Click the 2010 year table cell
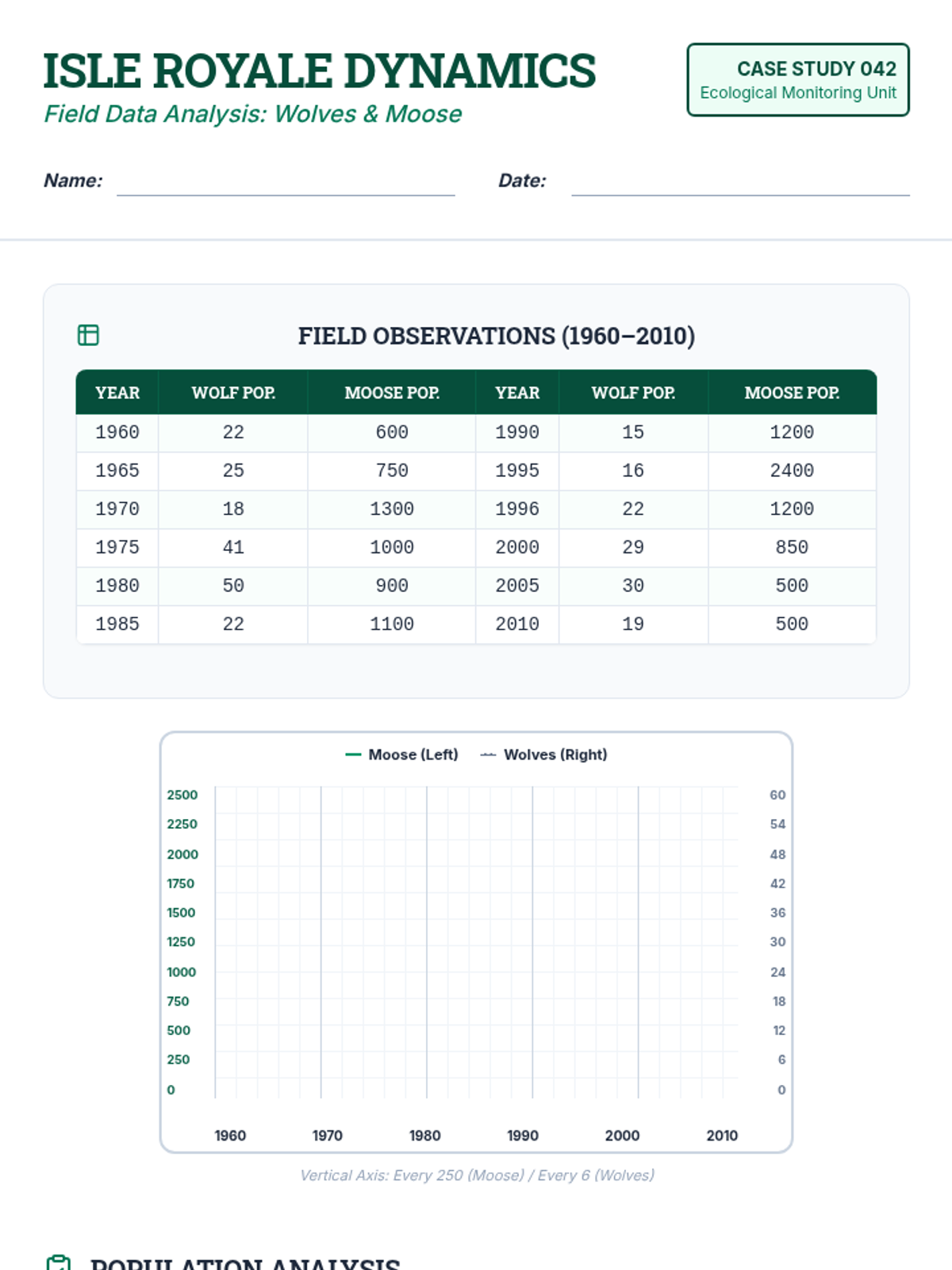This screenshot has width=952, height=1270. (x=517, y=625)
